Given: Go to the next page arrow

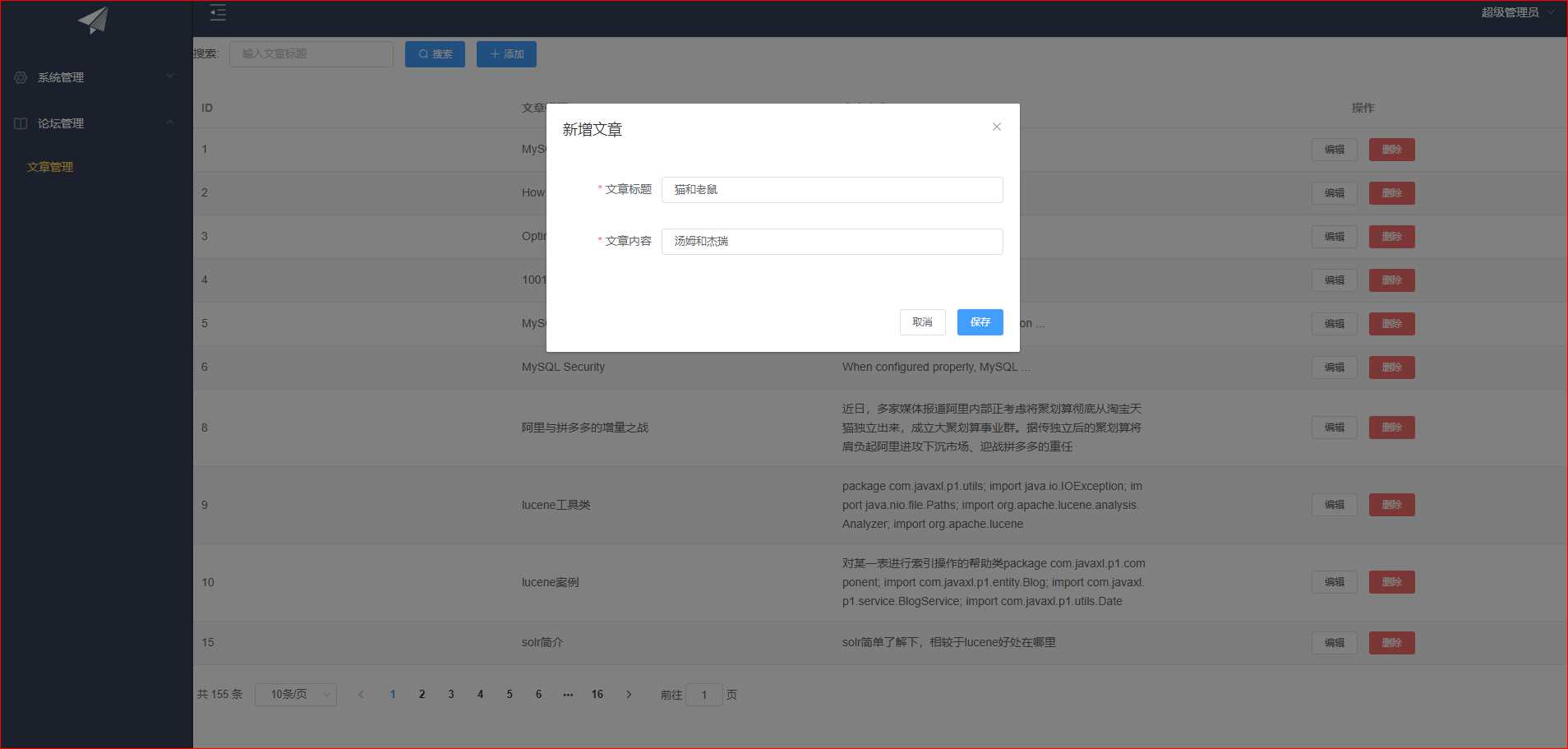Looking at the screenshot, I should point(629,695).
